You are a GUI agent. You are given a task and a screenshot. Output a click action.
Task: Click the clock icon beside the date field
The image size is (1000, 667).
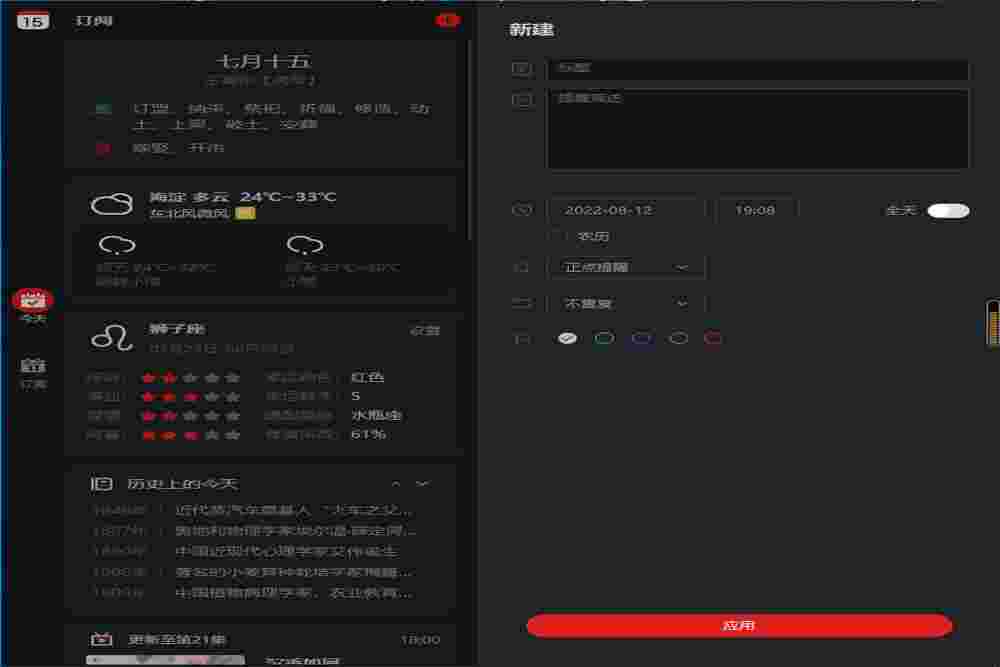coord(522,209)
